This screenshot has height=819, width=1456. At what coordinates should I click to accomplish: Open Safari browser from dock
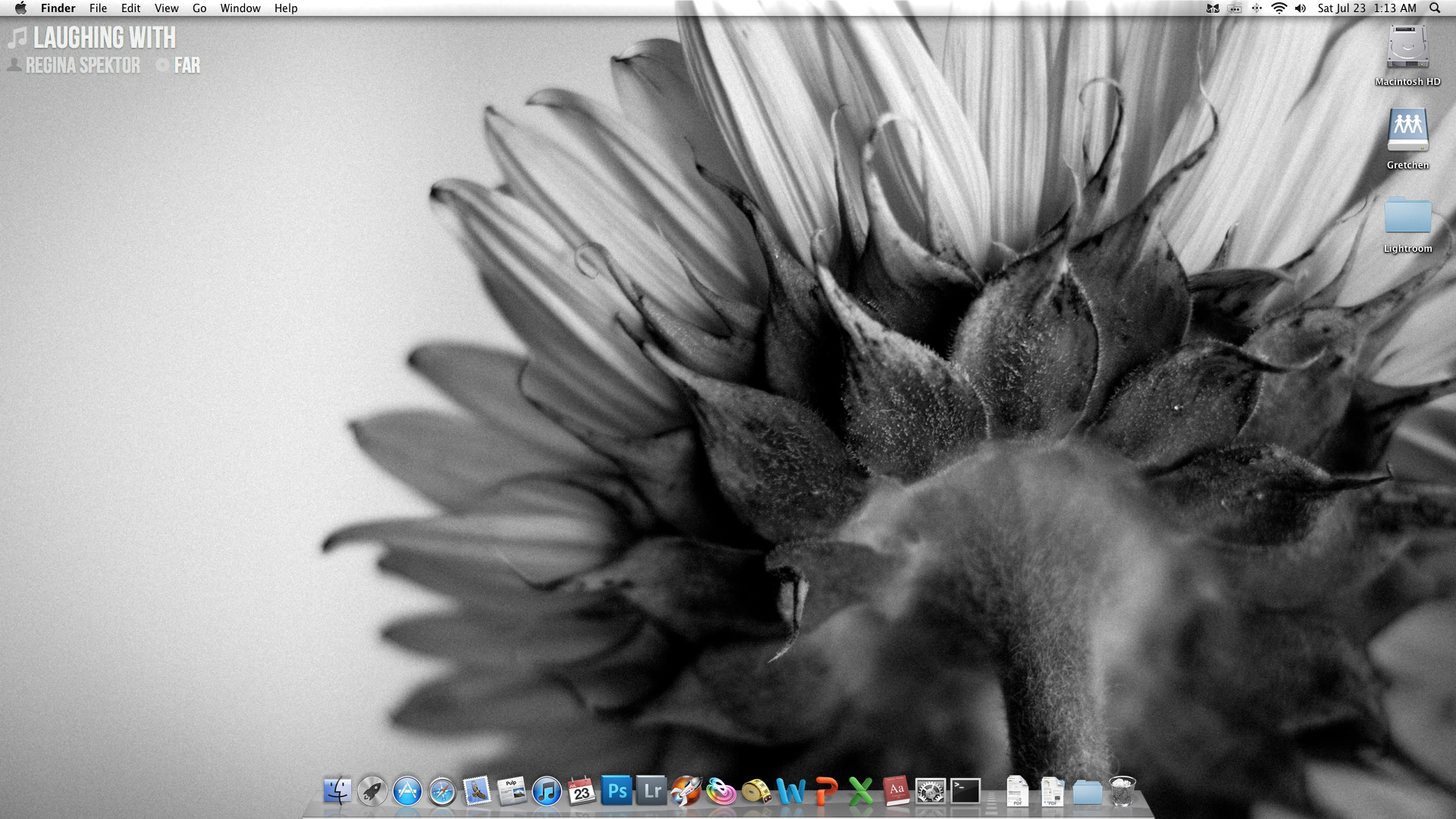[442, 792]
